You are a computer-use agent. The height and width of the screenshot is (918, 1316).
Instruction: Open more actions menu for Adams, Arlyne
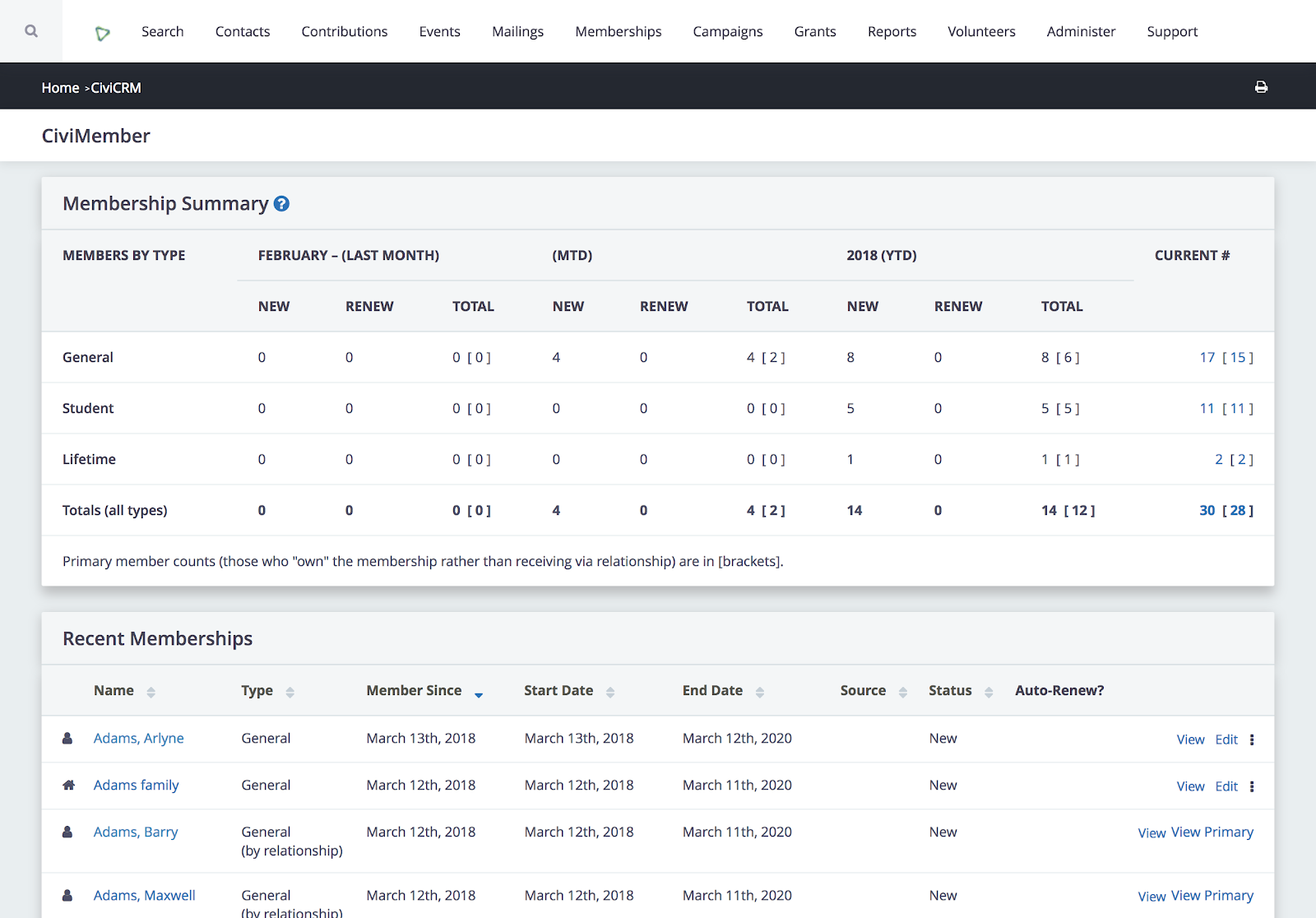1252,739
